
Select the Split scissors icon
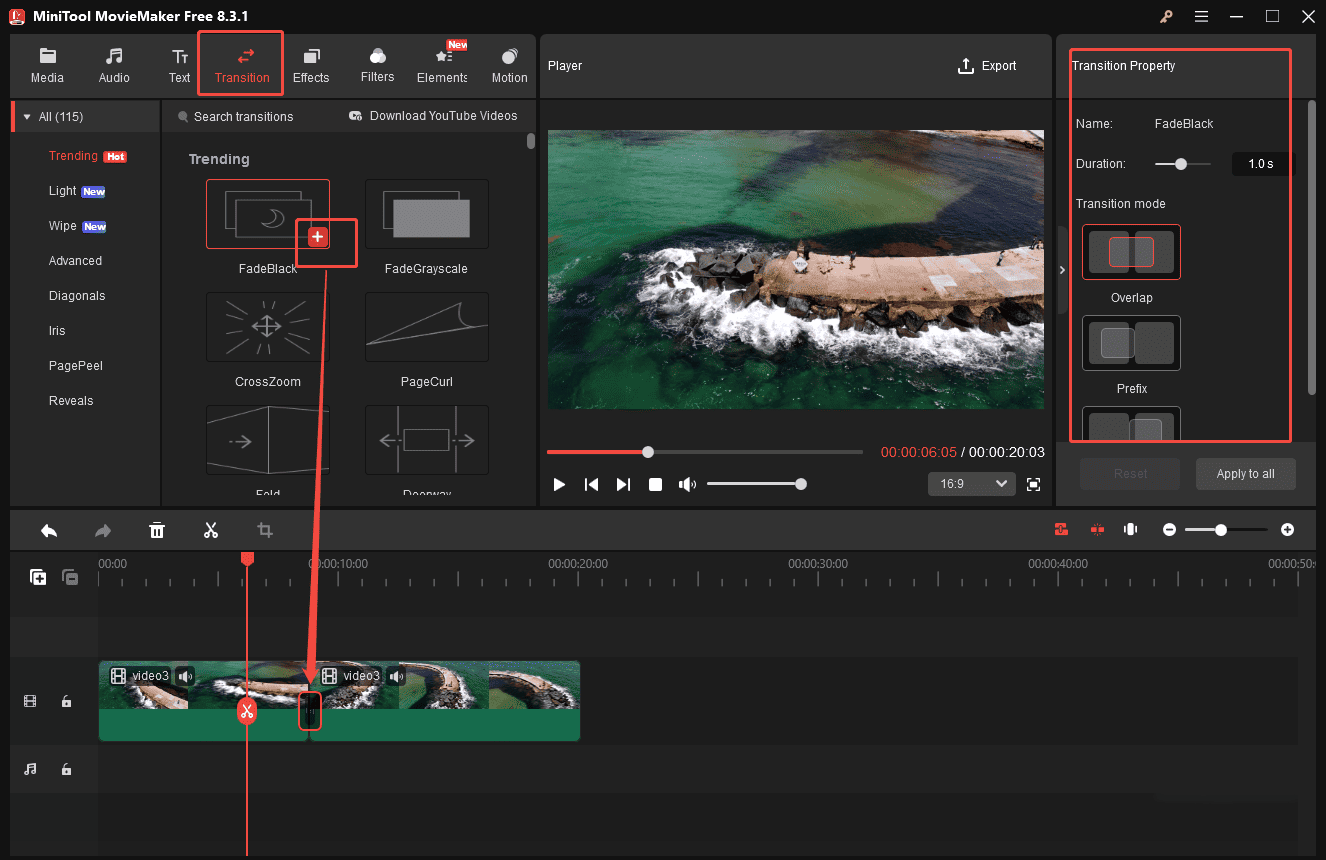point(211,530)
